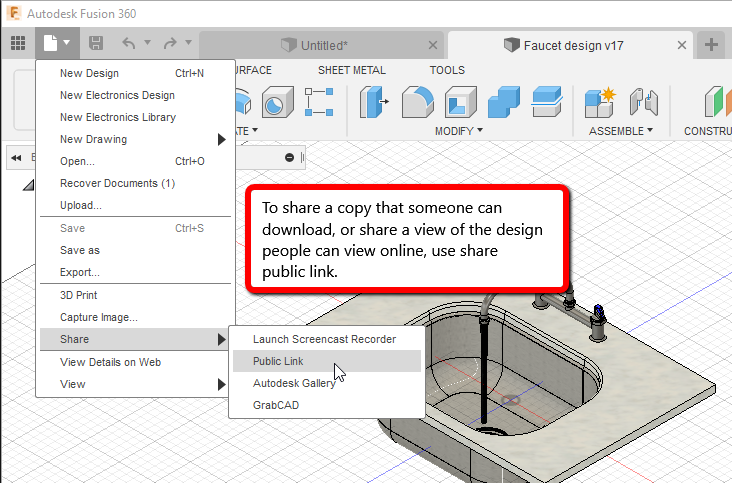Viewport: 732px width, 483px height.
Task: Click the Redo arrow
Action: coord(170,44)
